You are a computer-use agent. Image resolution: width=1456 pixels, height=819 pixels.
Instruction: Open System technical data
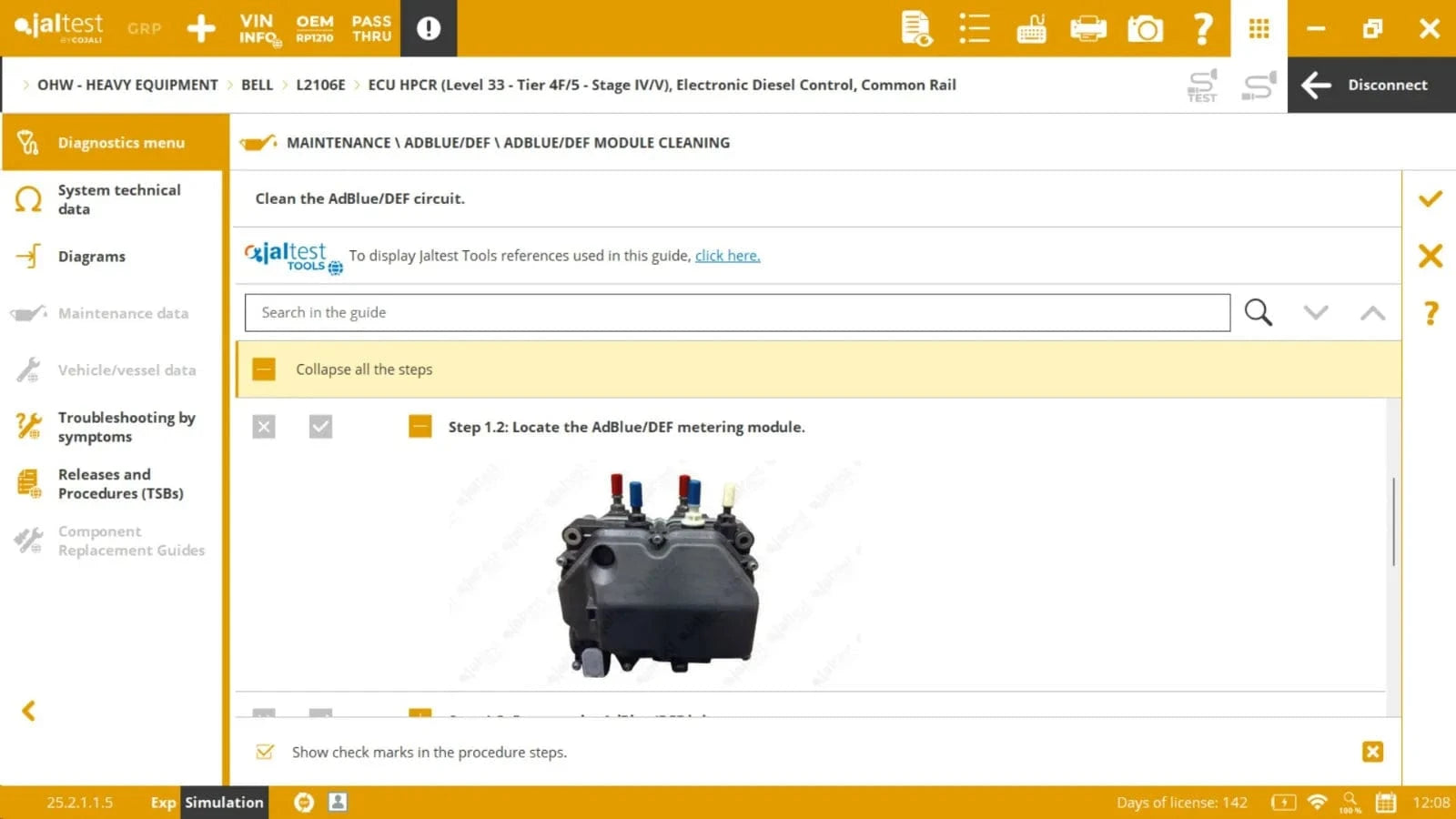coord(116,199)
